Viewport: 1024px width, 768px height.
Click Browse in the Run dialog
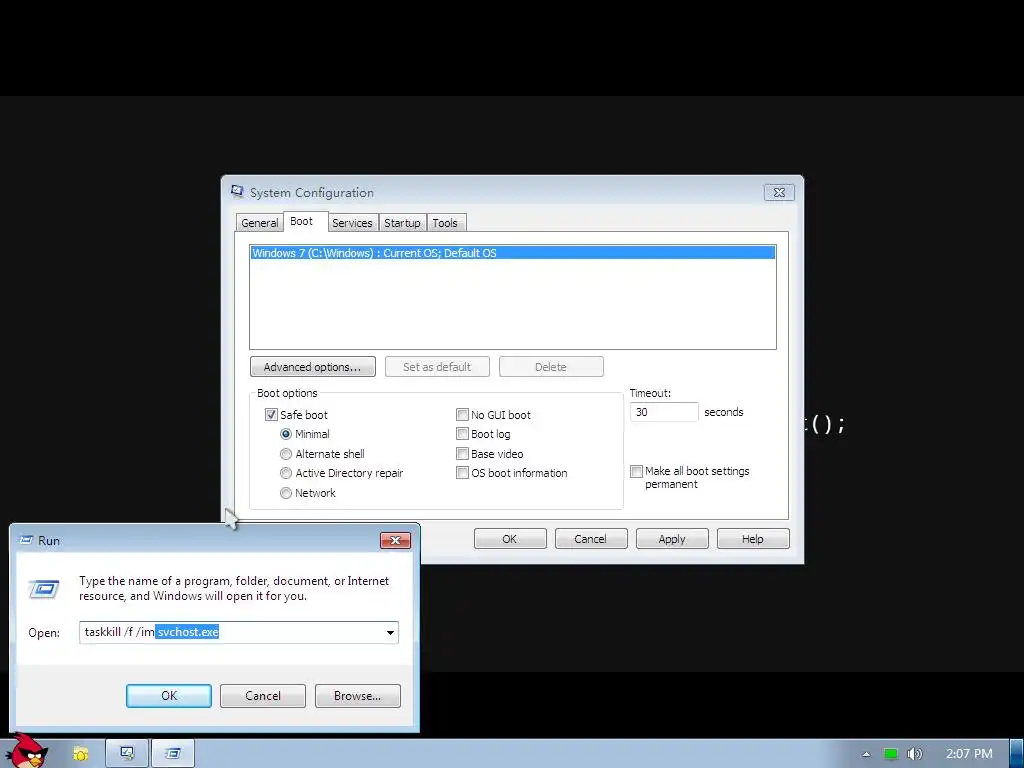click(357, 696)
